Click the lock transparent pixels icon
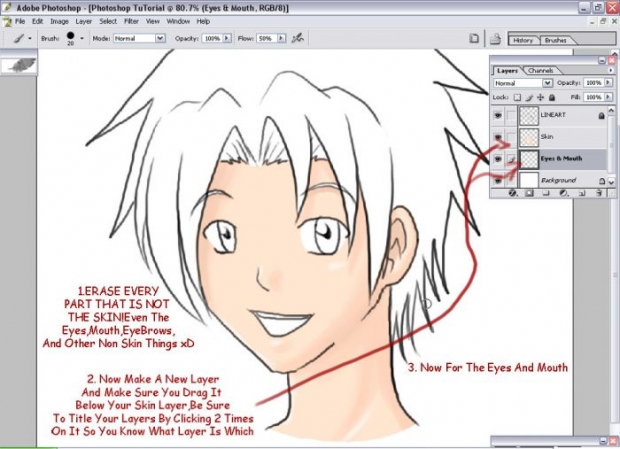The width and height of the screenshot is (620, 449). tap(517, 97)
